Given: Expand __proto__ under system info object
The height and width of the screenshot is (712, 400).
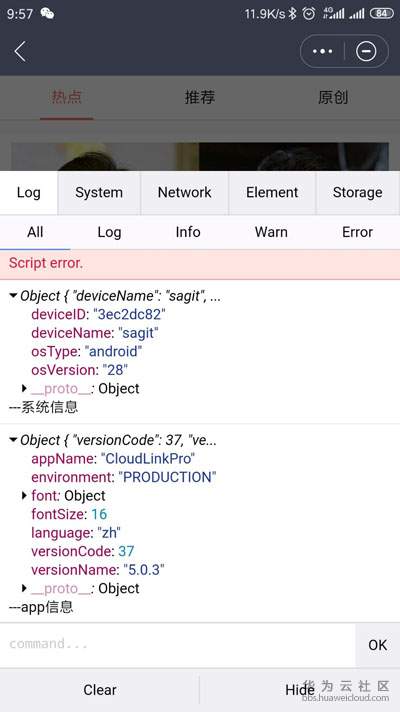Looking at the screenshot, I should pos(25,388).
